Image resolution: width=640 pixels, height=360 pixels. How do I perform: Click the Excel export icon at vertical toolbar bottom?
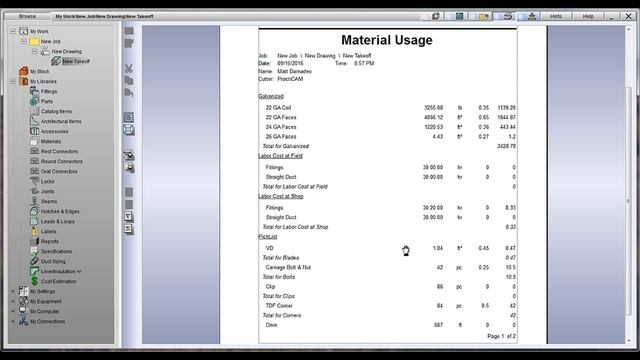tap(129, 229)
